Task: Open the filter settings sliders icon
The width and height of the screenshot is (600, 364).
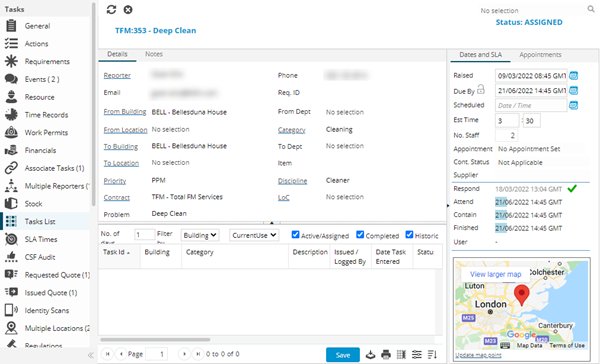Action: [x=417, y=354]
